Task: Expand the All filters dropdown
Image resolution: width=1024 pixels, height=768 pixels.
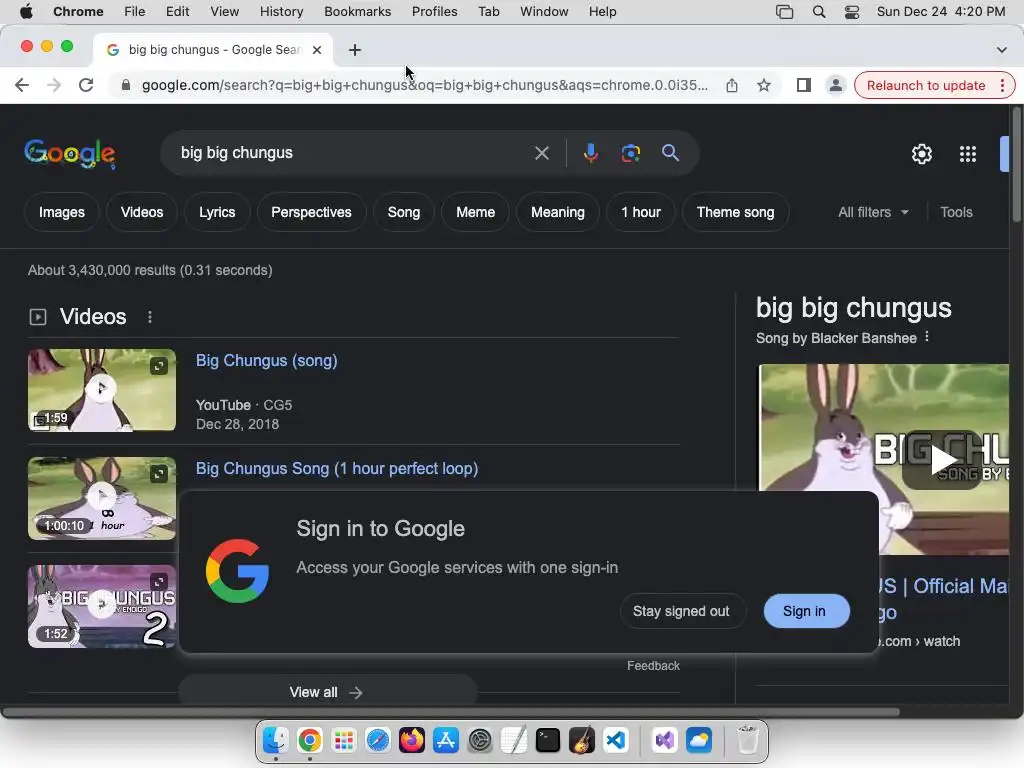Action: pos(873,212)
